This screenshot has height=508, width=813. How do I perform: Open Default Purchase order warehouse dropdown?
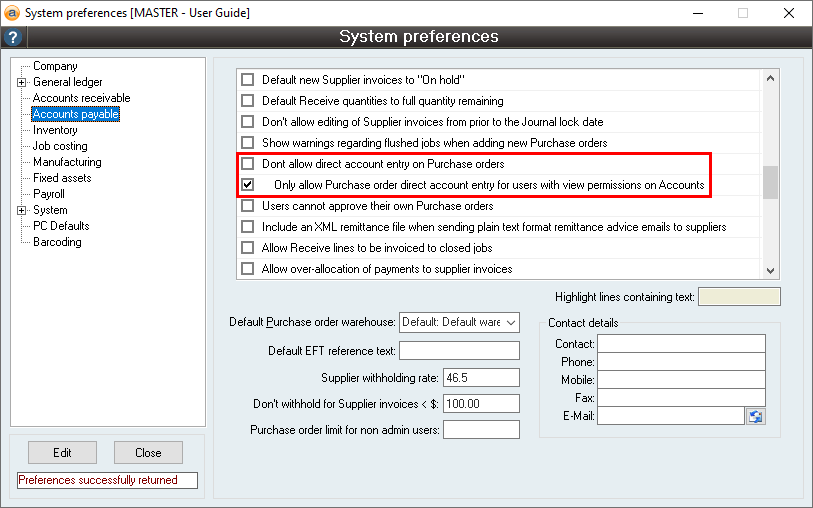point(510,322)
